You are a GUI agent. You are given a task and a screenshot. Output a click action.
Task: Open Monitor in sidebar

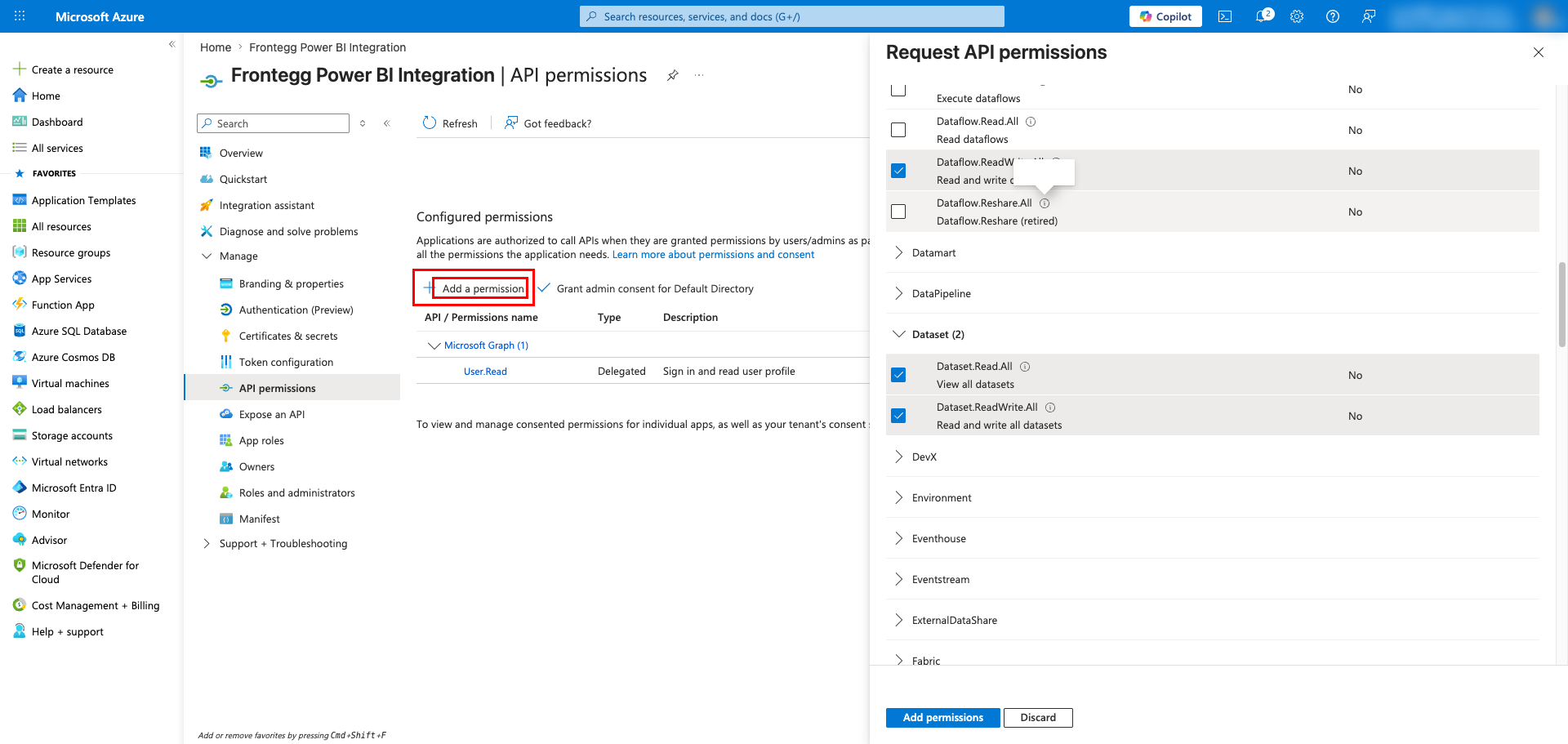(x=51, y=514)
